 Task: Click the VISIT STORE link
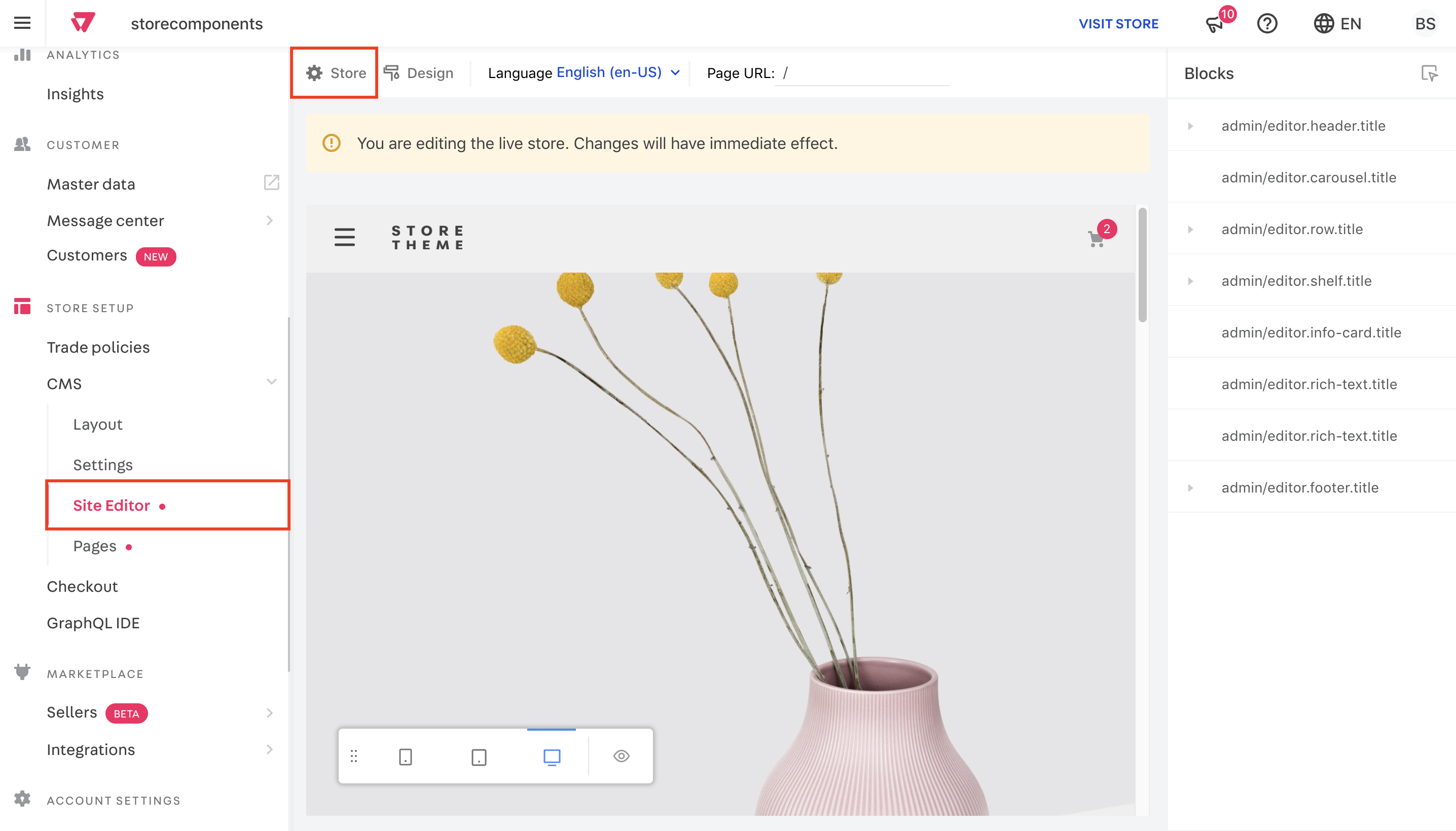(1118, 24)
